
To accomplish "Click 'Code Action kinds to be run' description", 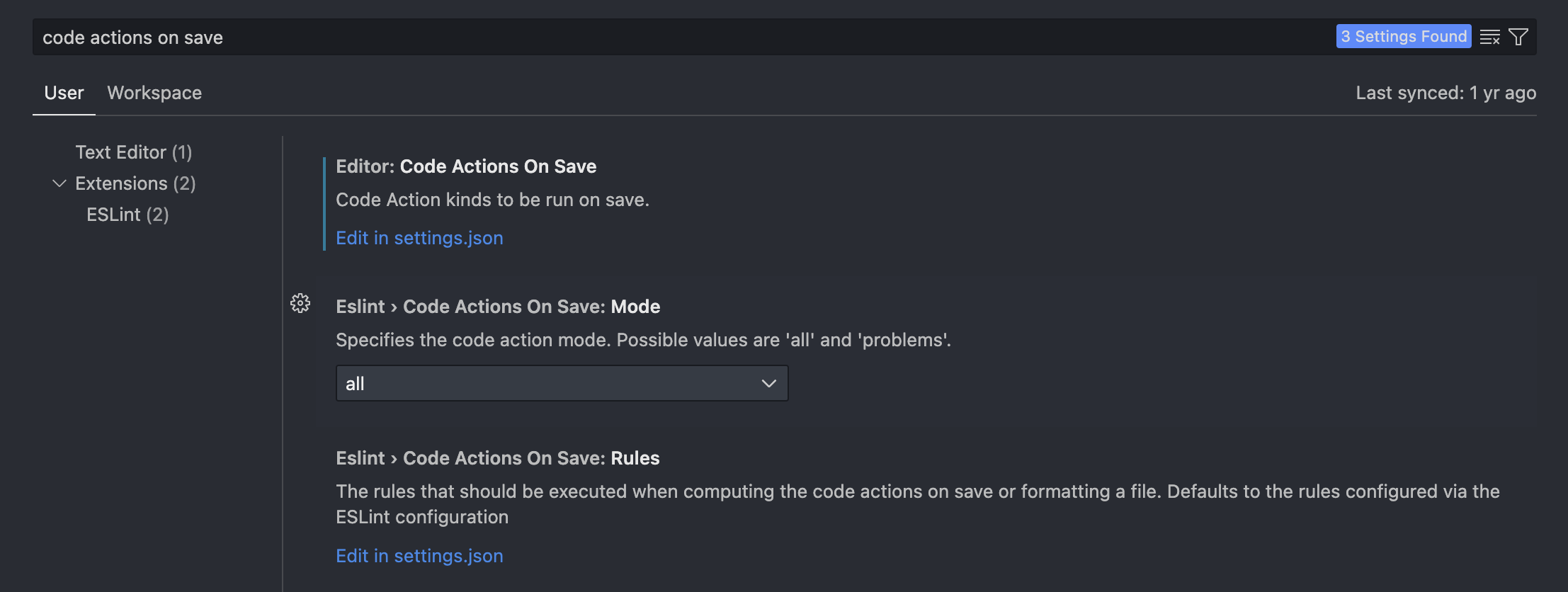I will point(492,200).
